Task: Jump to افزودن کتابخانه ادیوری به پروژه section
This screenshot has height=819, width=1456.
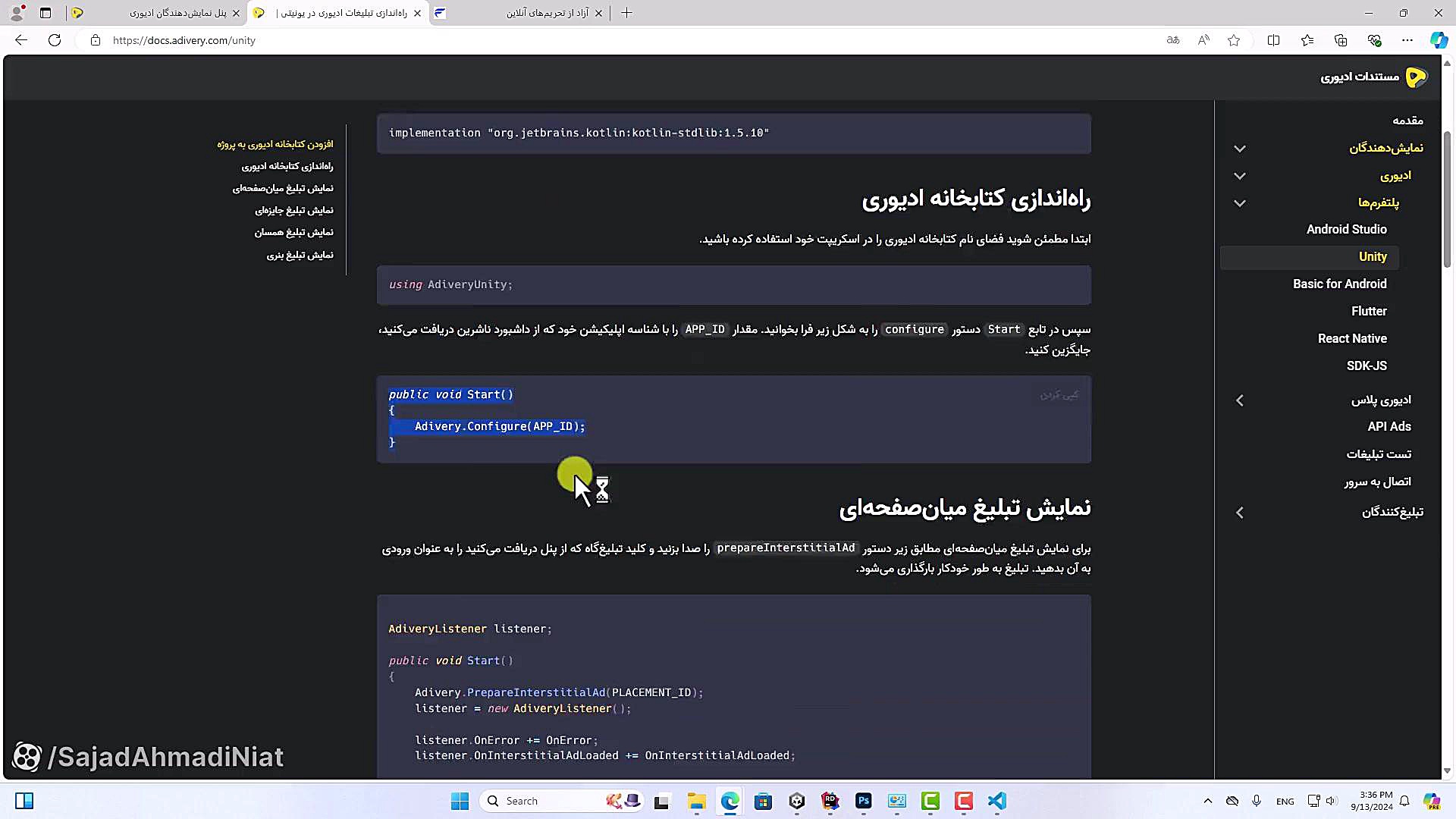Action: point(275,144)
